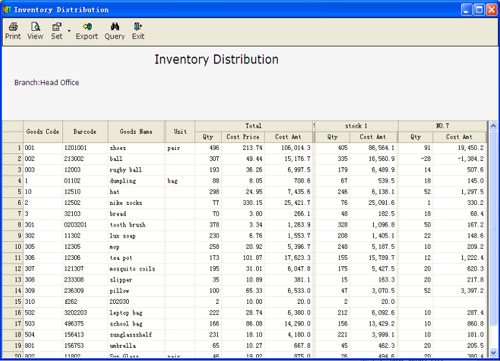Open the dropdown arrow beside Set
The image size is (500, 361).
69,31
